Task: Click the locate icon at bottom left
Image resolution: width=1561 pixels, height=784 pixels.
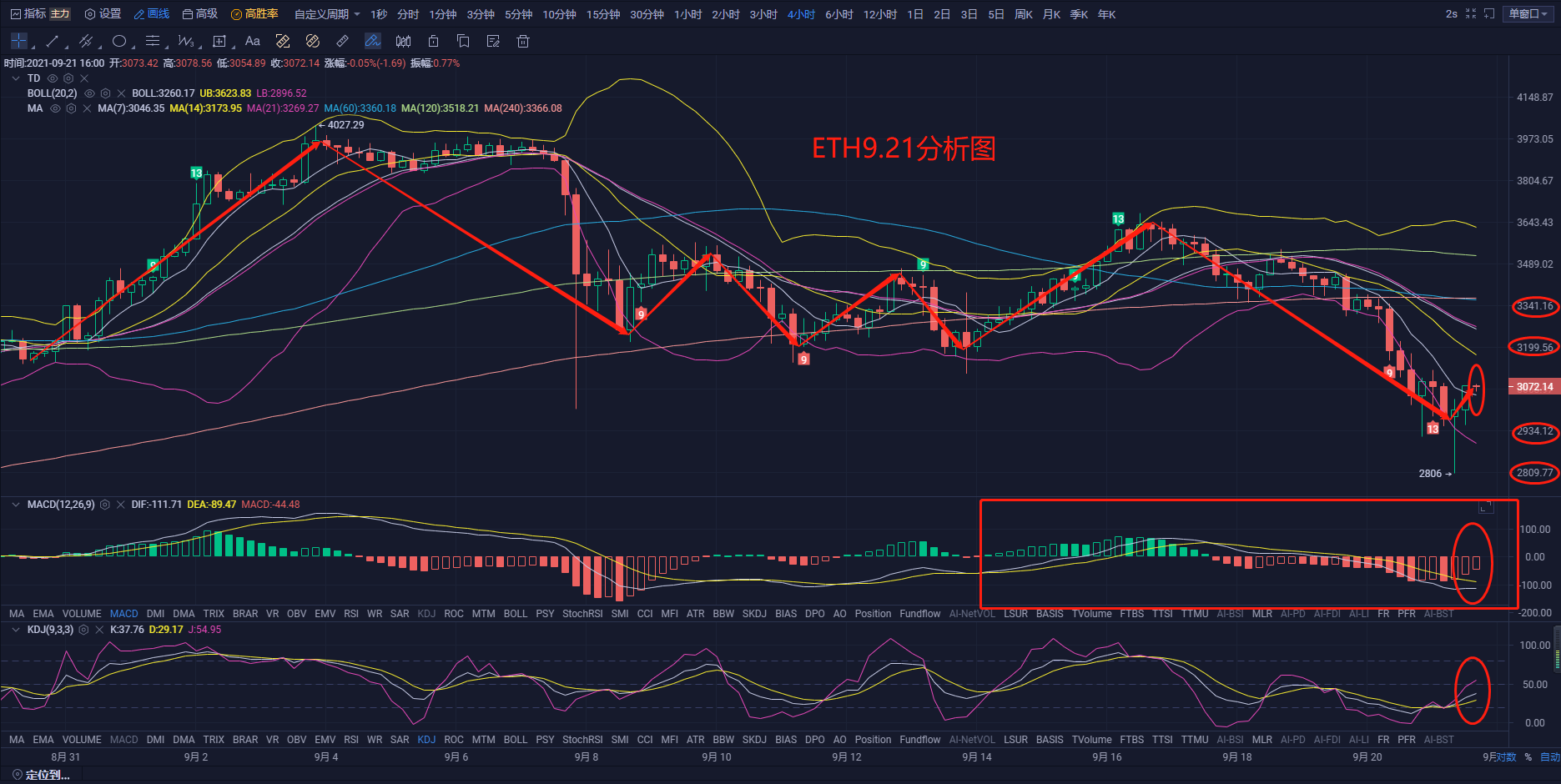Action: click(17, 775)
